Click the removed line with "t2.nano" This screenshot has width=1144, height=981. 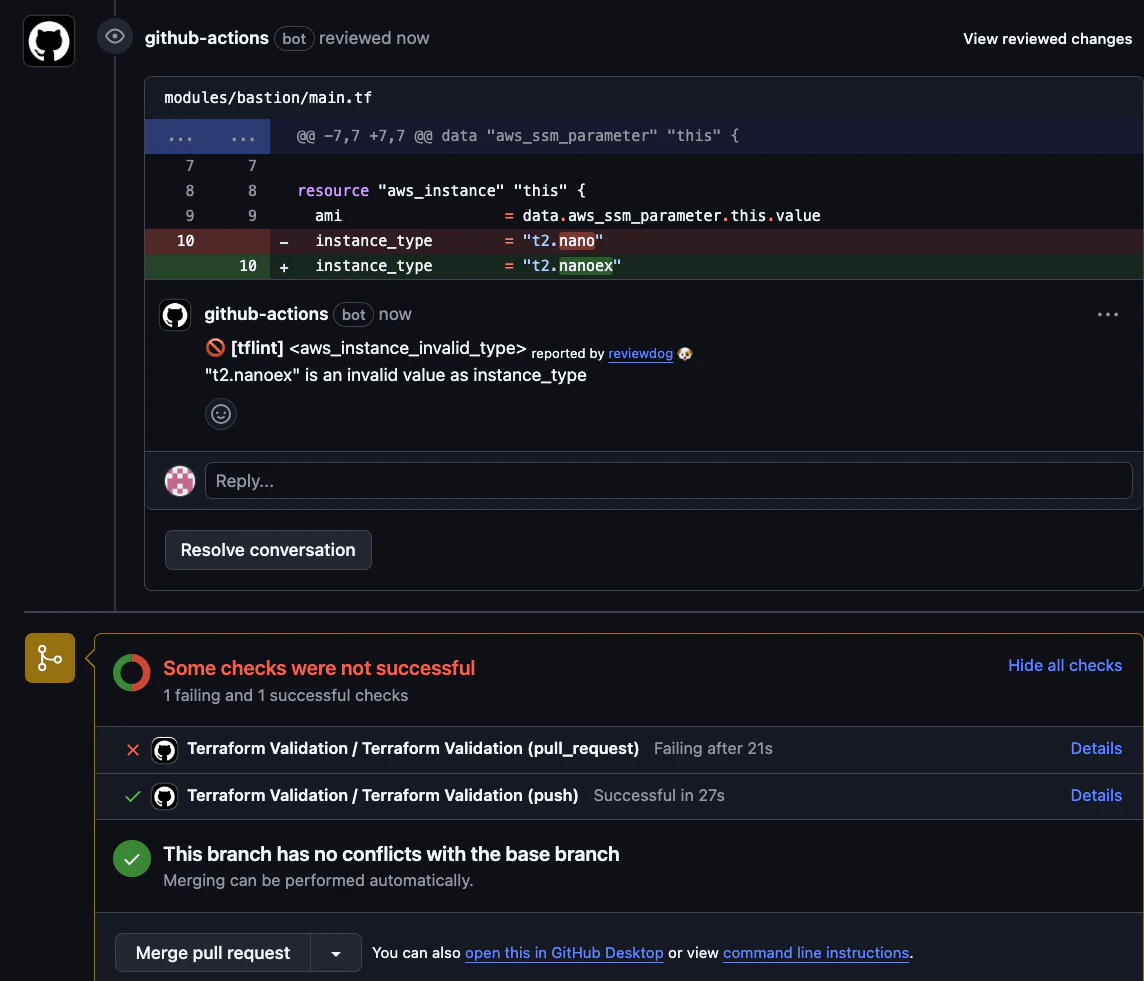644,241
